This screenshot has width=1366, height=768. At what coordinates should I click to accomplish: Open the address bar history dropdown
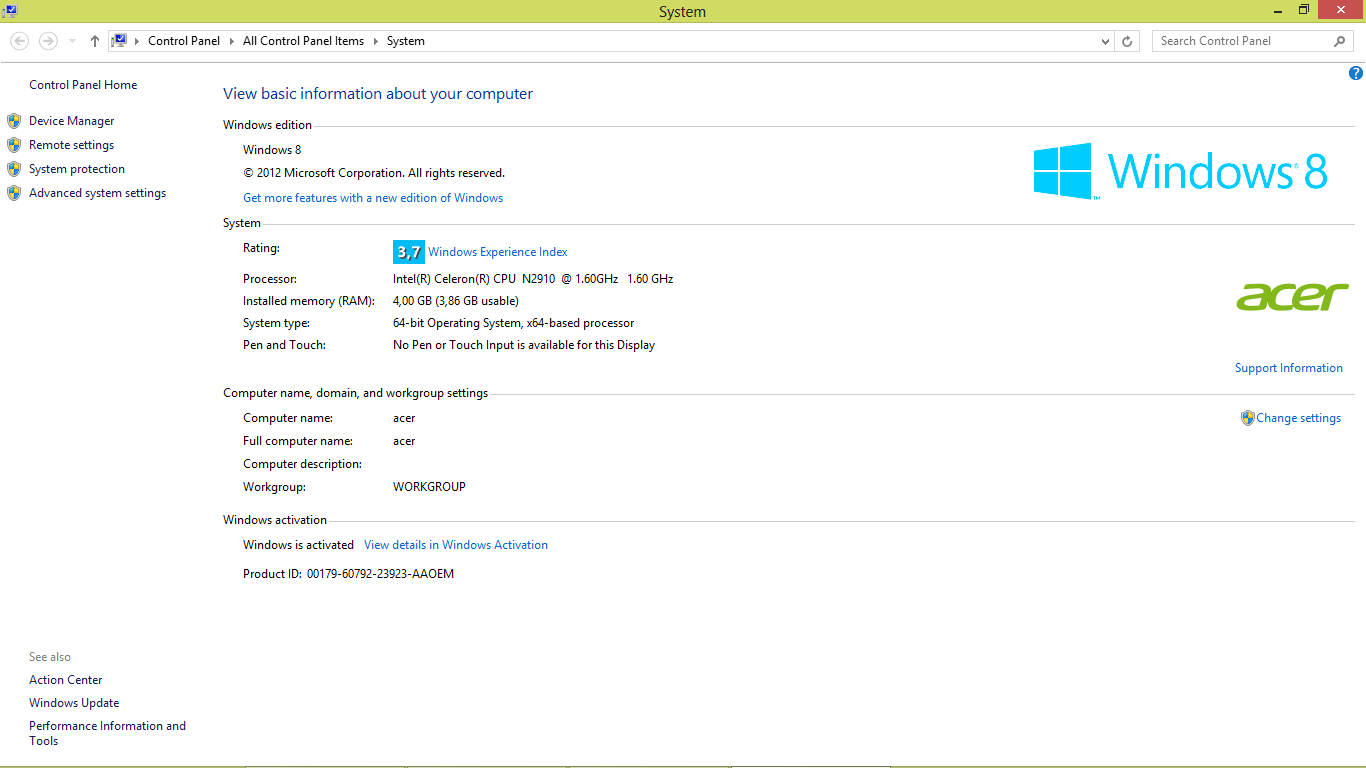click(x=1105, y=42)
